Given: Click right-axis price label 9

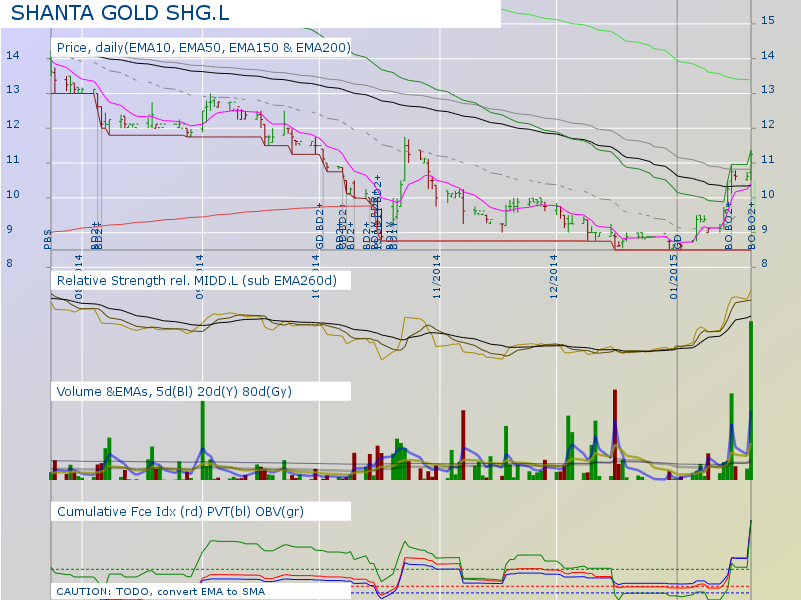Looking at the screenshot, I should tap(764, 229).
